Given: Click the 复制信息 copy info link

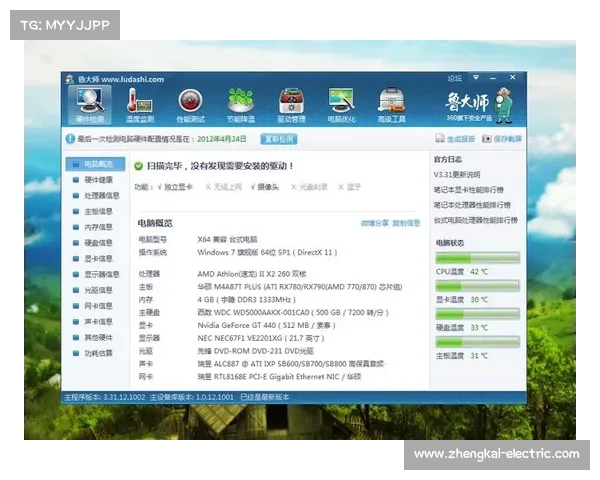Looking at the screenshot, I should [x=406, y=223].
